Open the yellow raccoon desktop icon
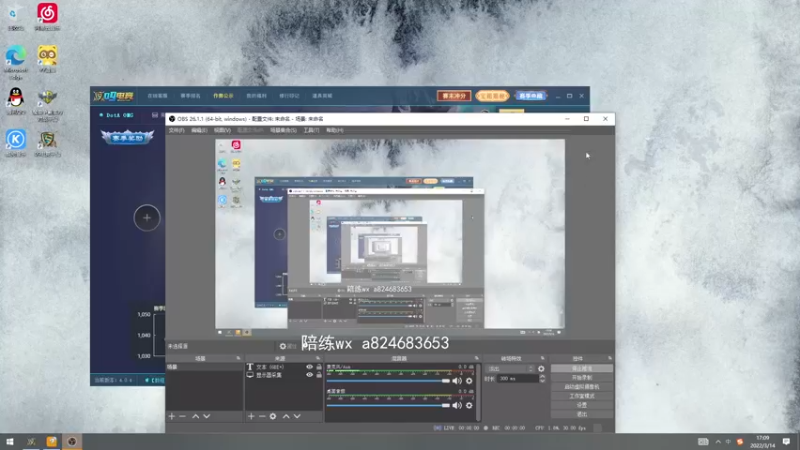This screenshot has width=800, height=450. click(x=47, y=59)
